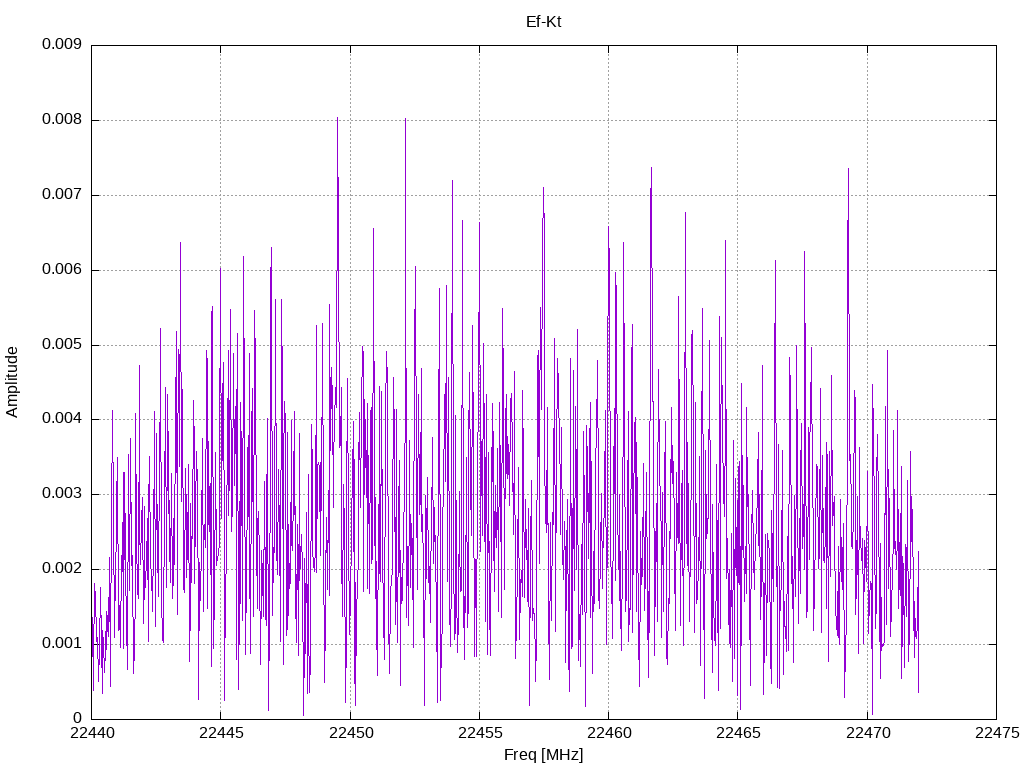This screenshot has width=1024, height=768.
Task: Click the x-axis tick value 22450
Action: [x=351, y=733]
